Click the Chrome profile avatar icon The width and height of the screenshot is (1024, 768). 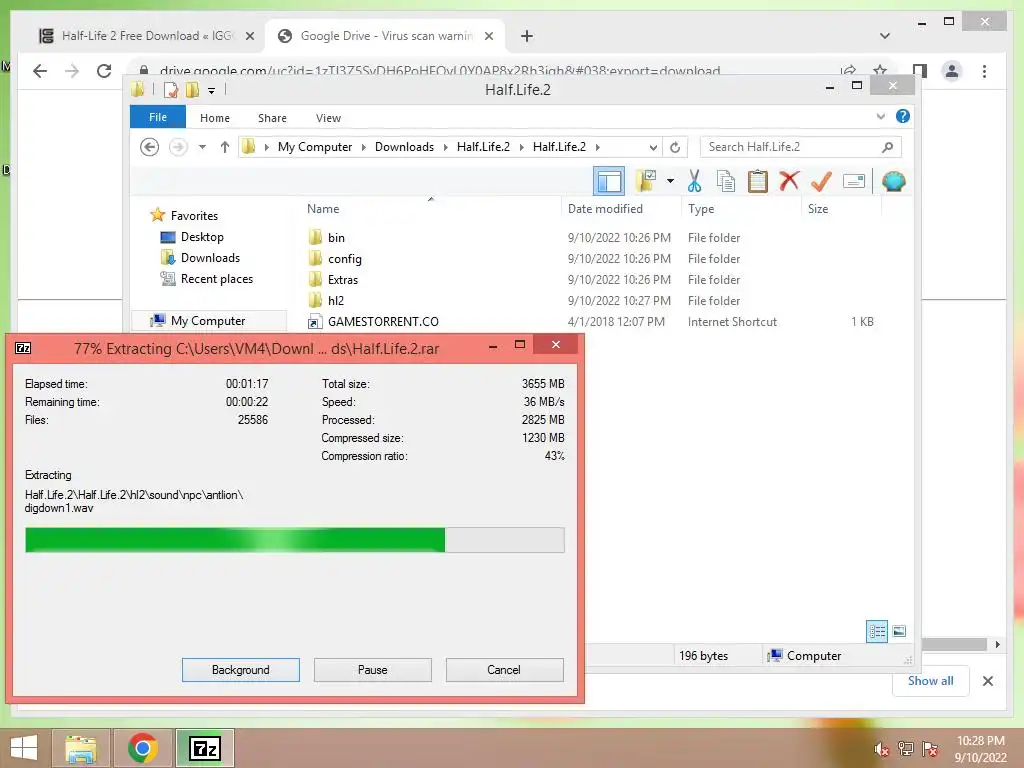[x=952, y=71]
